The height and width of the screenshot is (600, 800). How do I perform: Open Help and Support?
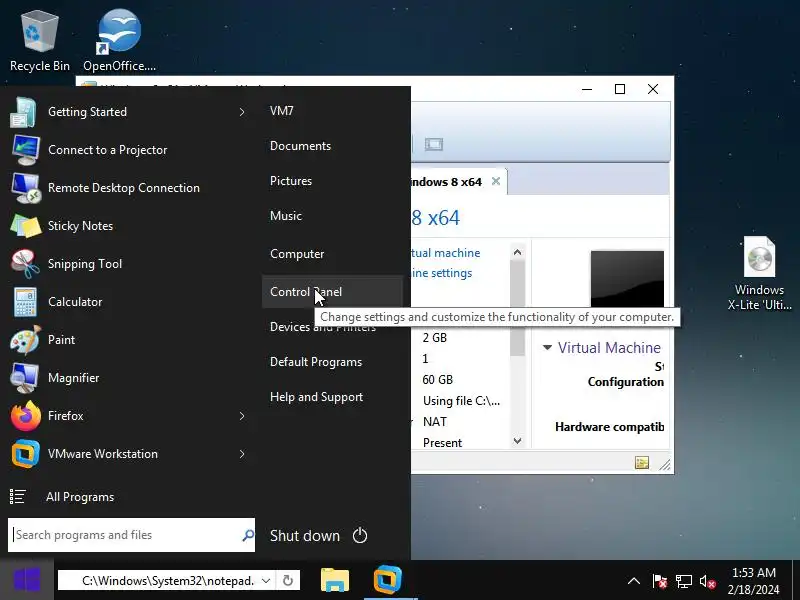pos(316,397)
